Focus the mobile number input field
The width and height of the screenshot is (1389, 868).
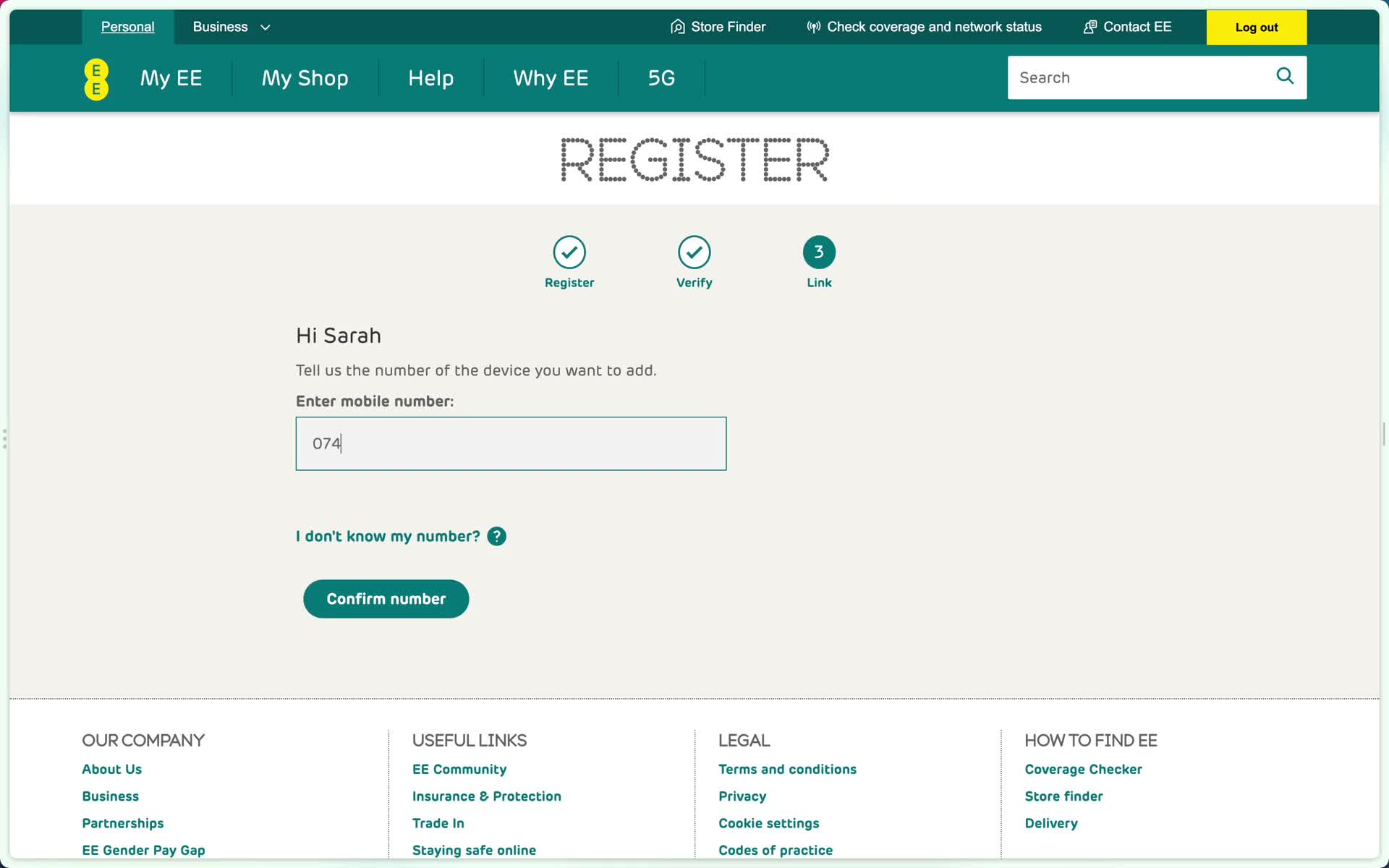(511, 443)
